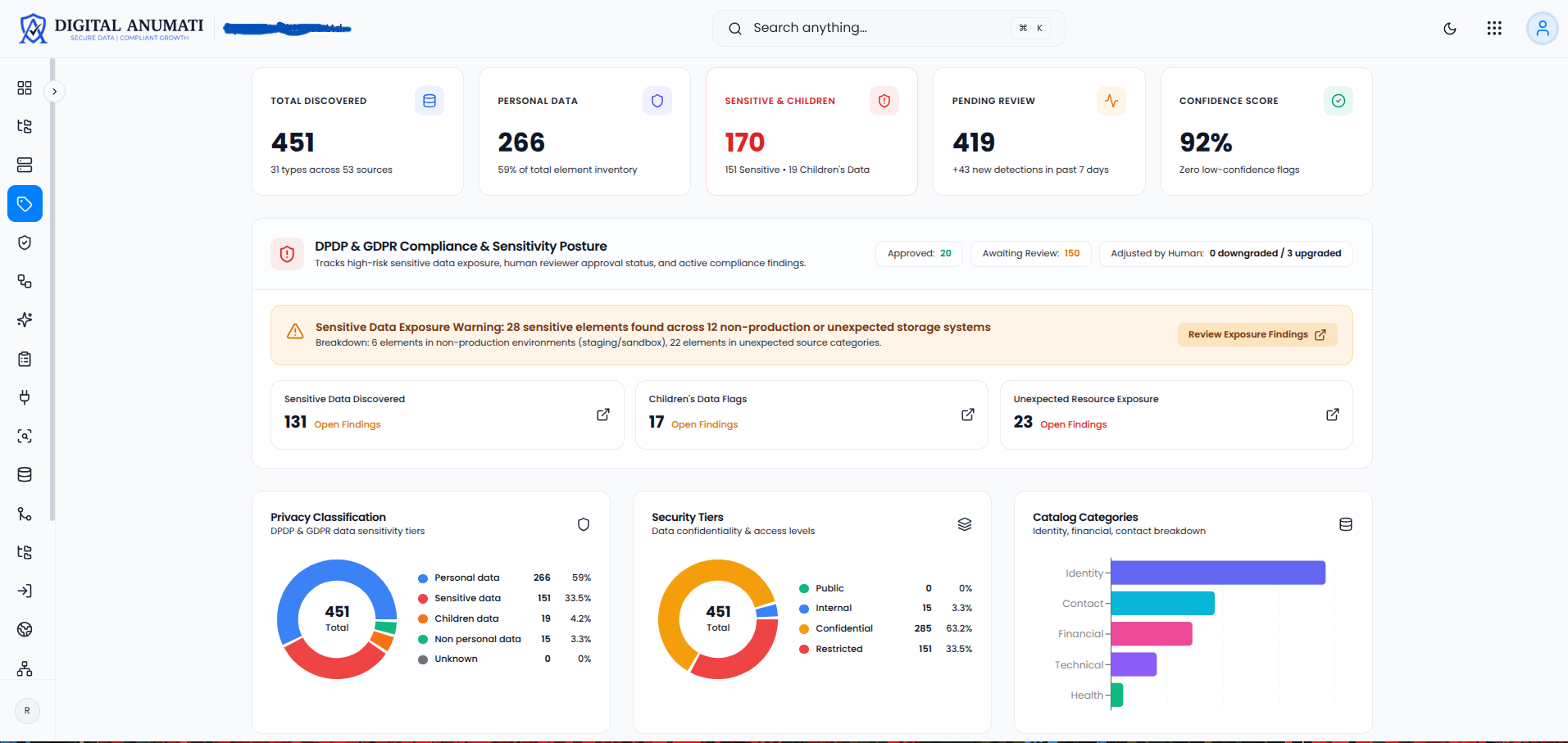Click the Identity bar in Catalog Categories

1218,573
